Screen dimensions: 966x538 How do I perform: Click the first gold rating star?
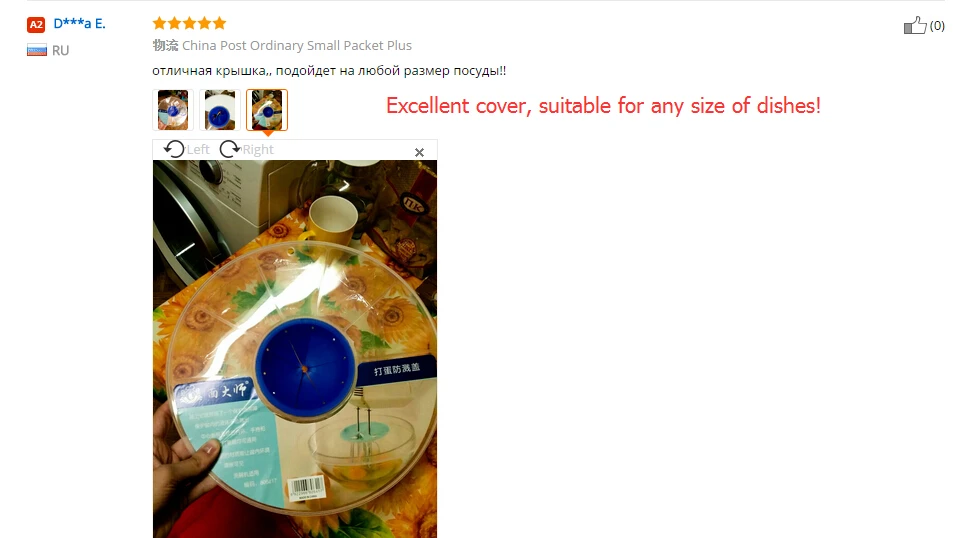(160, 23)
